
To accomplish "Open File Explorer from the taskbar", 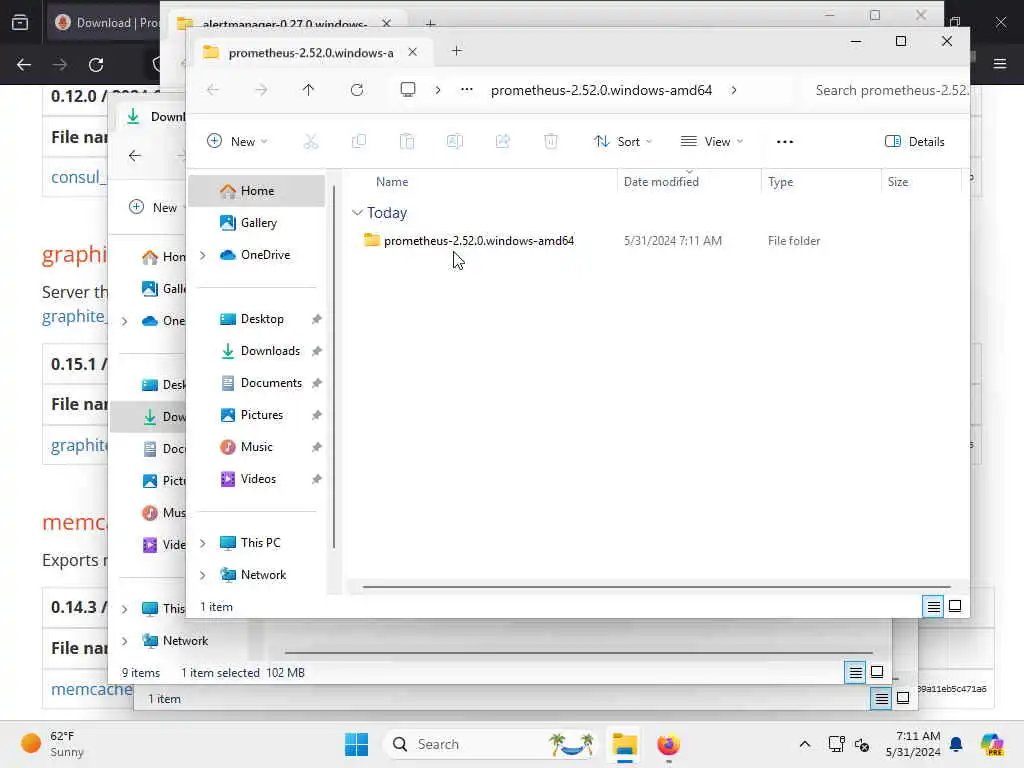I will coord(624,744).
